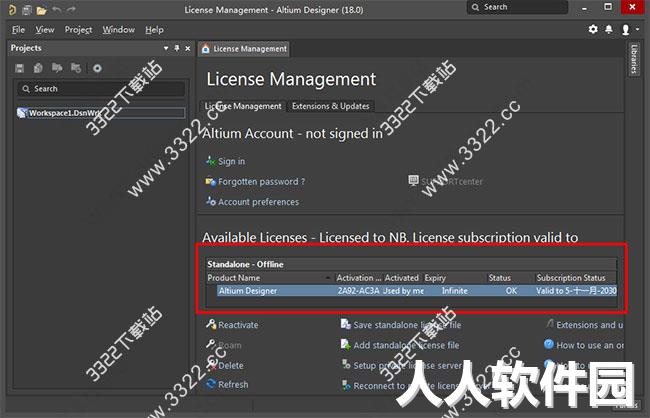Image resolution: width=650 pixels, height=418 pixels.
Task: Click the Reconnect to private license server icon
Action: [346, 385]
